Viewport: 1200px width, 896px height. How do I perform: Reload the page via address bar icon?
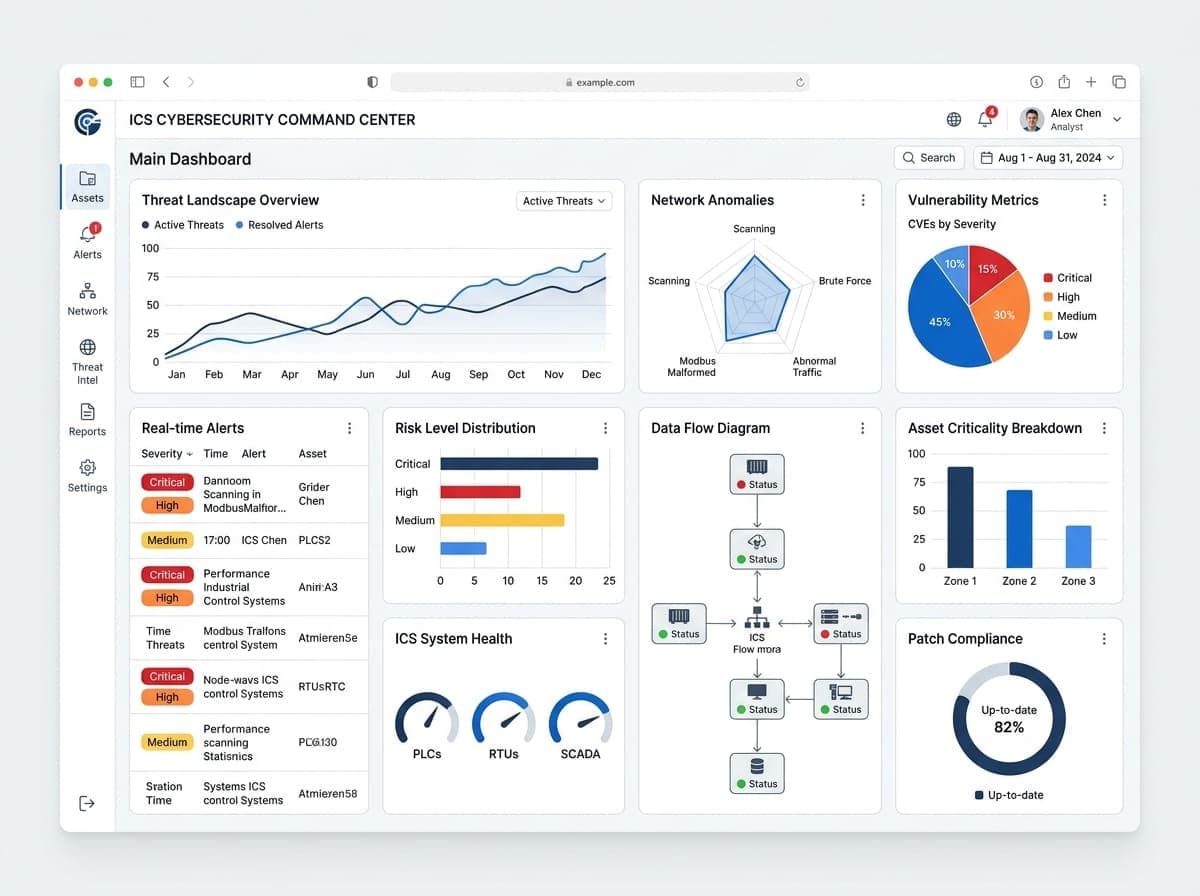800,83
